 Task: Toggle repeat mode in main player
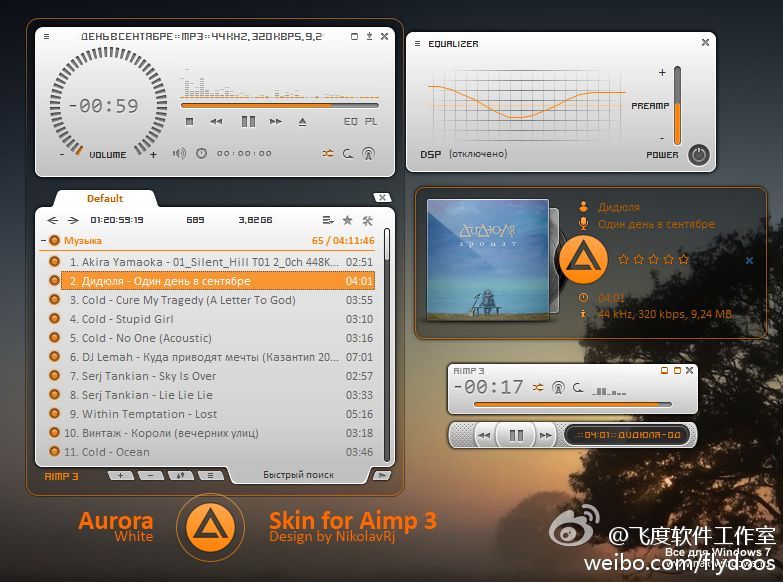pyautogui.click(x=348, y=153)
